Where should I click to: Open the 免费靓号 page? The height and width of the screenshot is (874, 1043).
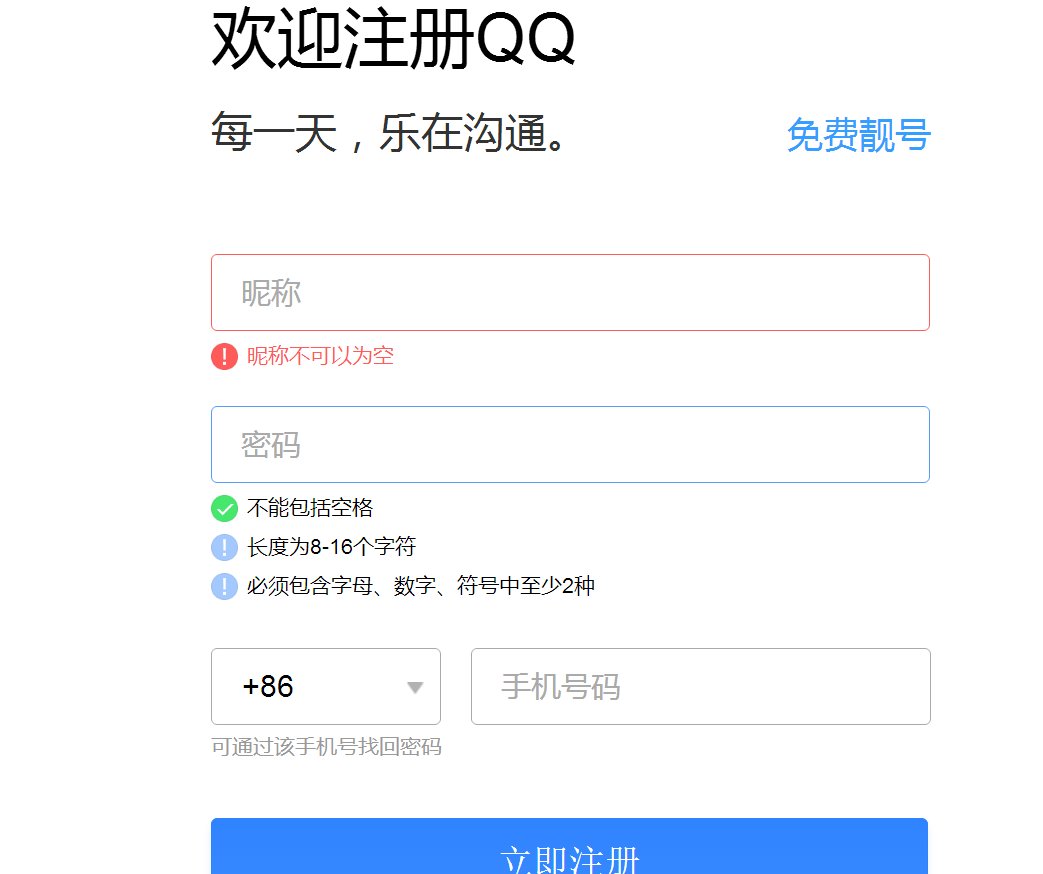(858, 136)
